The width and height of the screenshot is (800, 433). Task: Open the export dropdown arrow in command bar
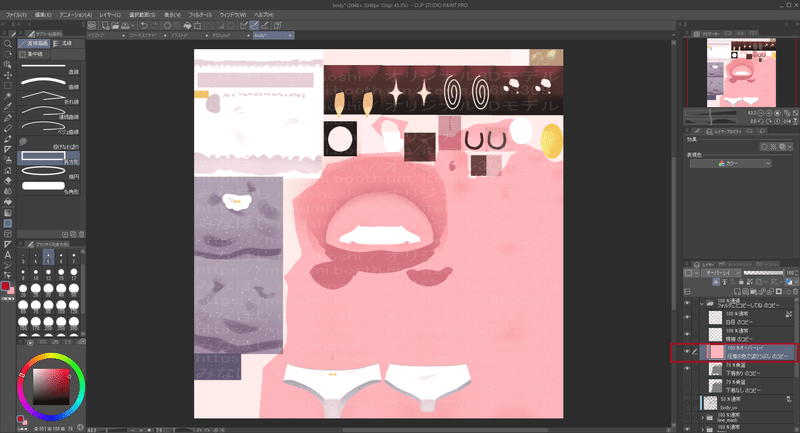click(133, 25)
